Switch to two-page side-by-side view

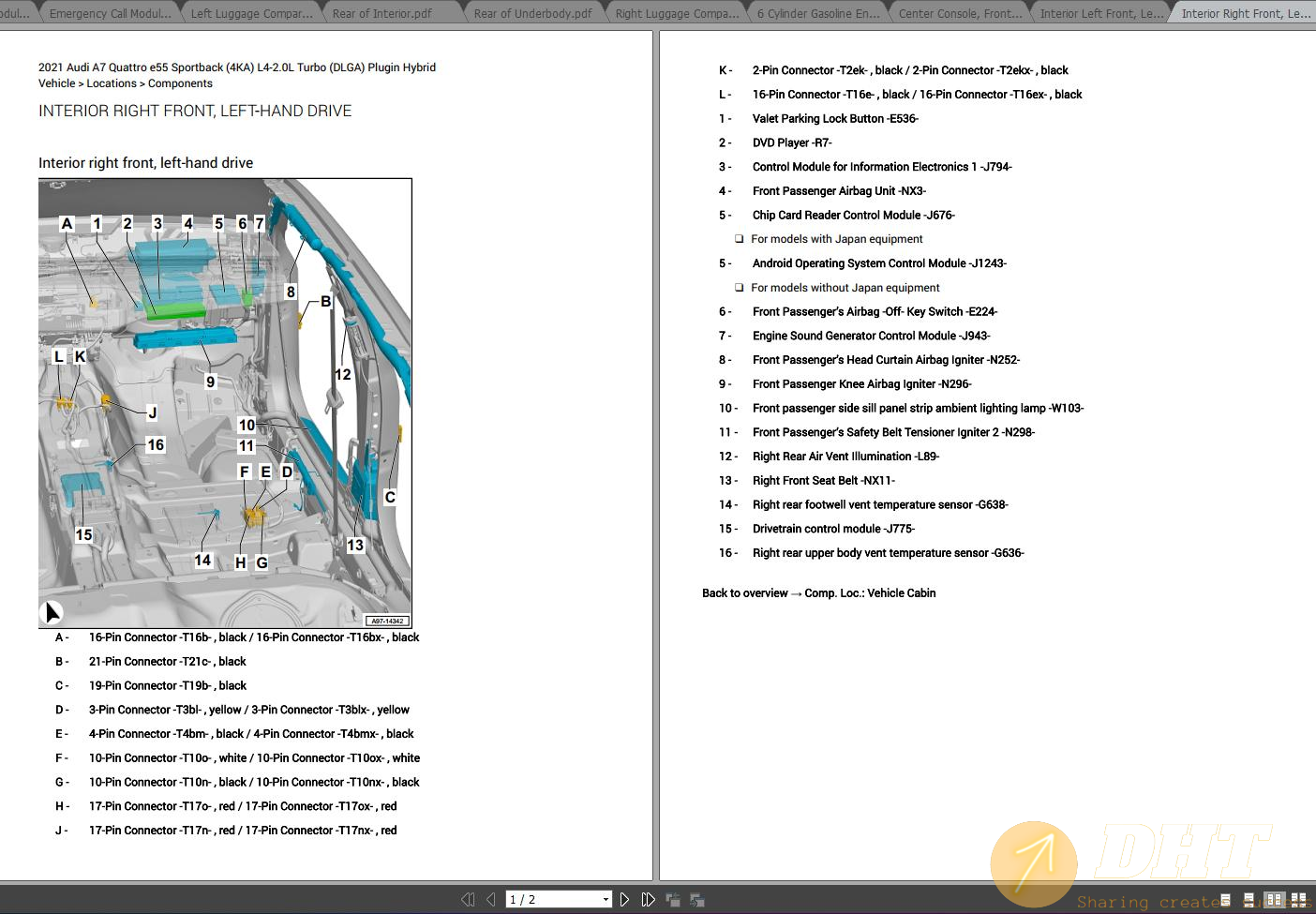(1274, 900)
